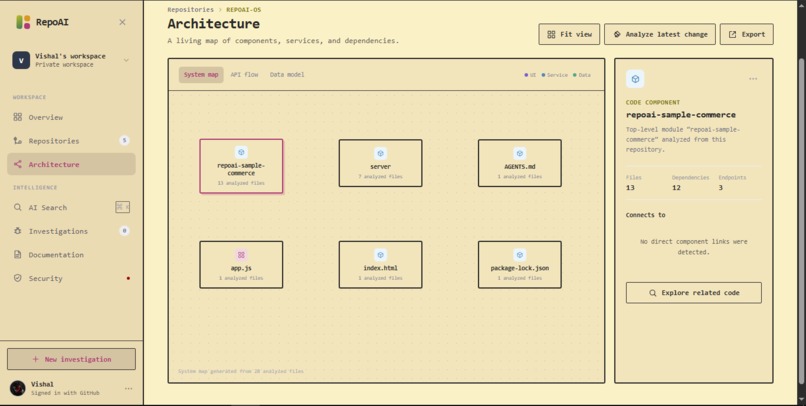Open detail panel three-dot menu
This screenshot has width=806, height=406.
point(753,79)
